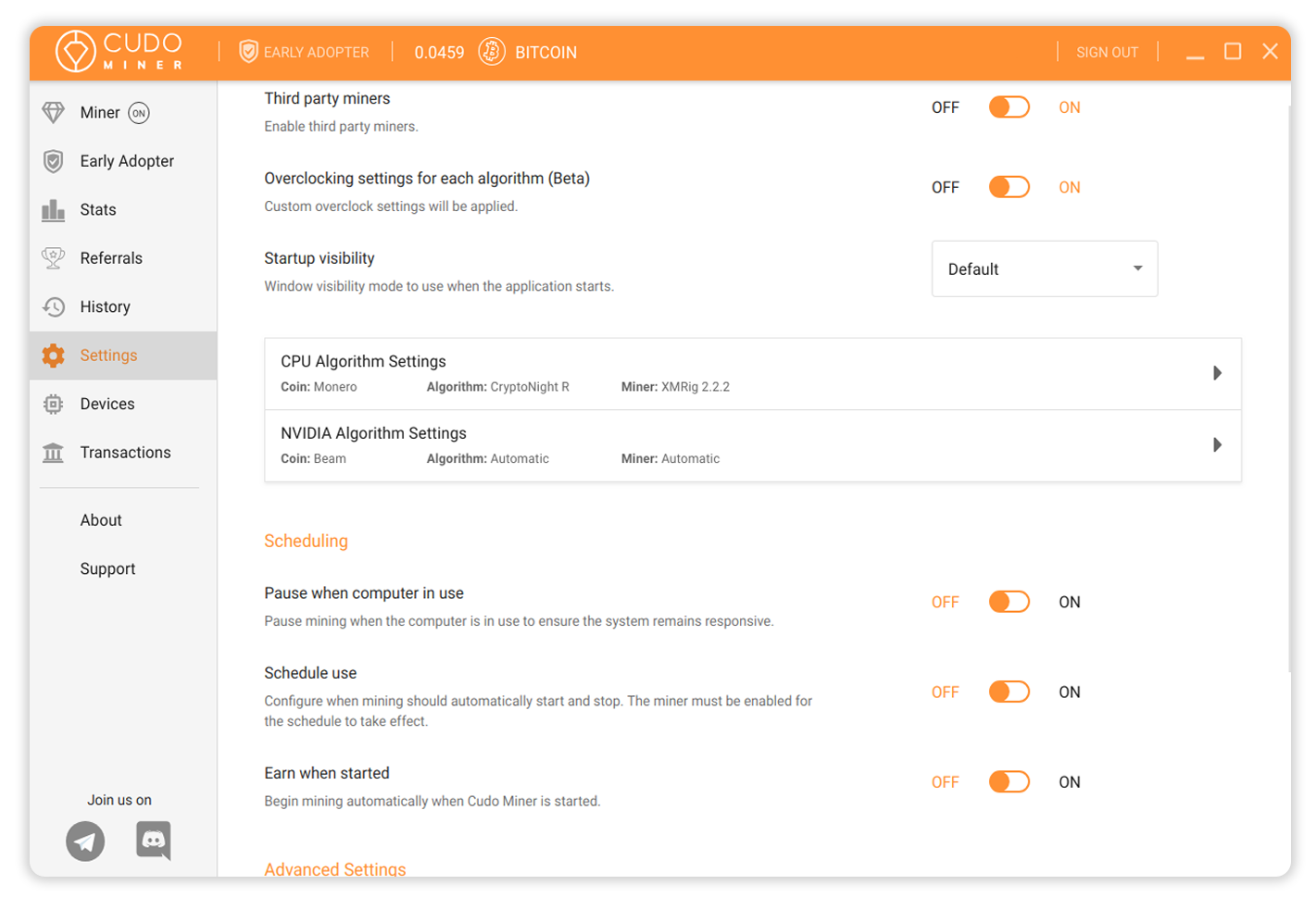Click the 'Coin: Beam' text

[x=313, y=458]
